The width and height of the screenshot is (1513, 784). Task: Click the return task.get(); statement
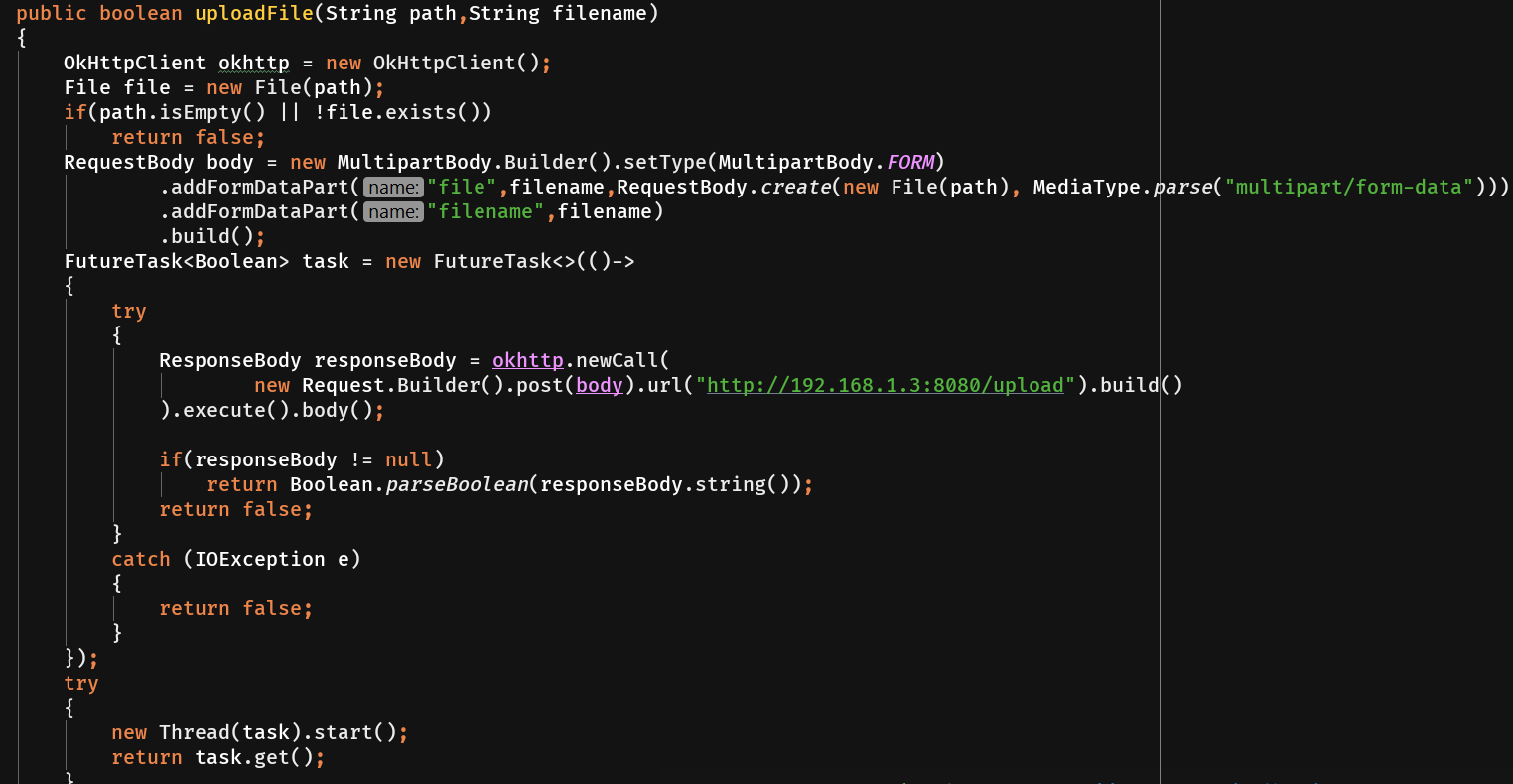[218, 757]
